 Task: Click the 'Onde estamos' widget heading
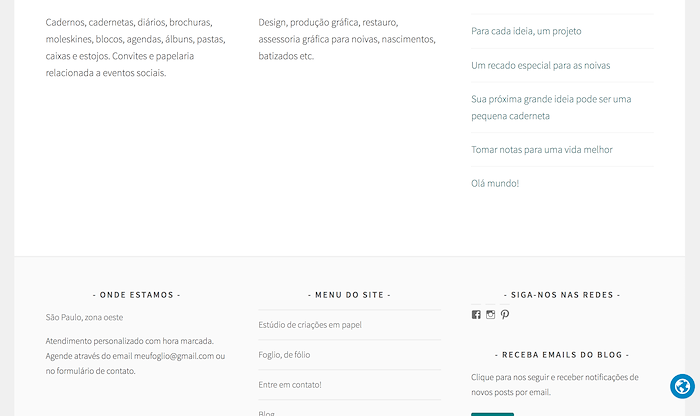point(137,295)
